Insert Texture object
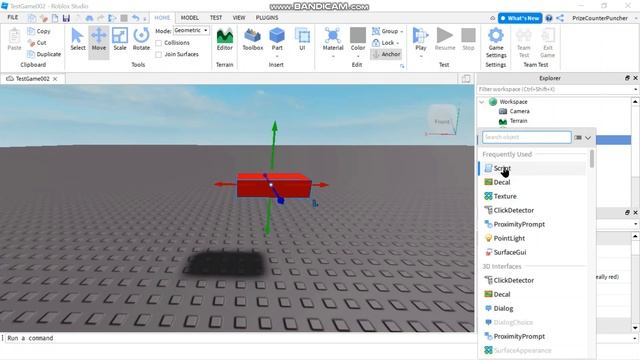 tap(533, 196)
